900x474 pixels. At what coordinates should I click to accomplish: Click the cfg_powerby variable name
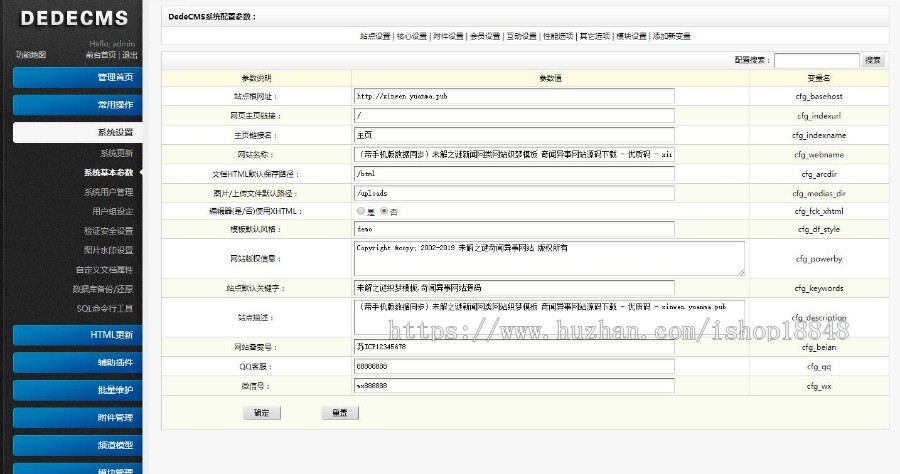(x=819, y=259)
